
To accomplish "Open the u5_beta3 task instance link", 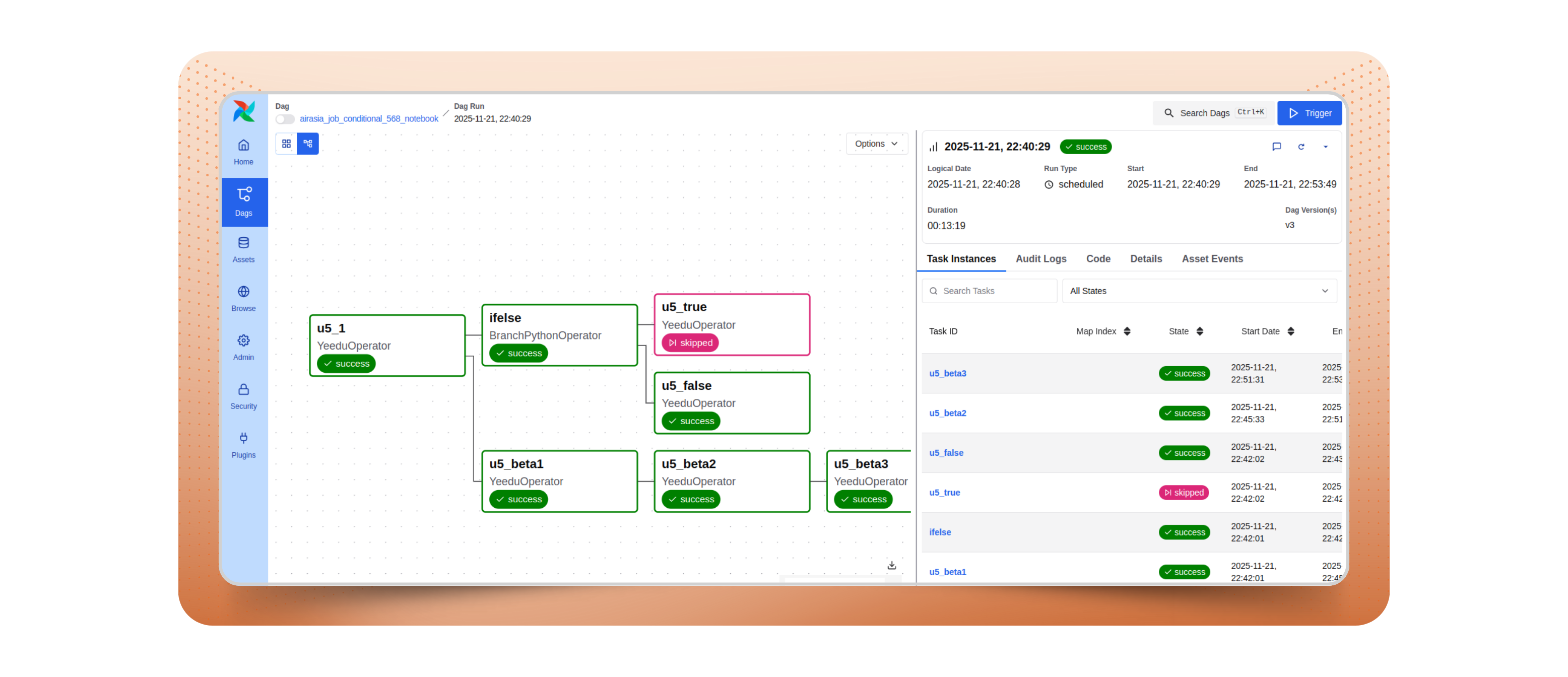I will click(948, 373).
